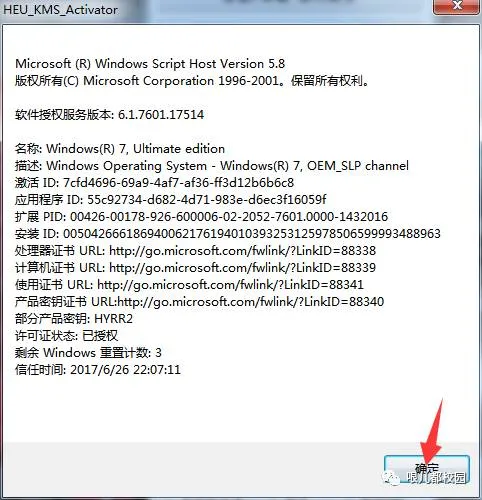This screenshot has width=482, height=500.
Task: Click the Microsoft Corporation copyright line
Action: pos(193,81)
